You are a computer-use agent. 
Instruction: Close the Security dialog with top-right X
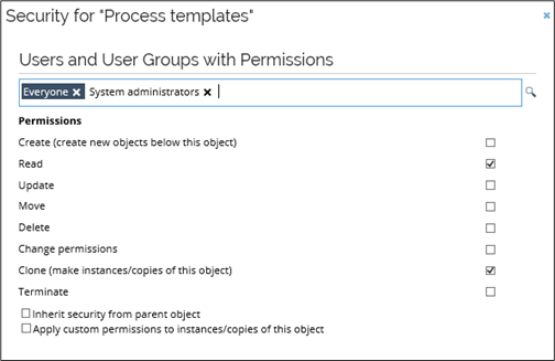pos(547,16)
